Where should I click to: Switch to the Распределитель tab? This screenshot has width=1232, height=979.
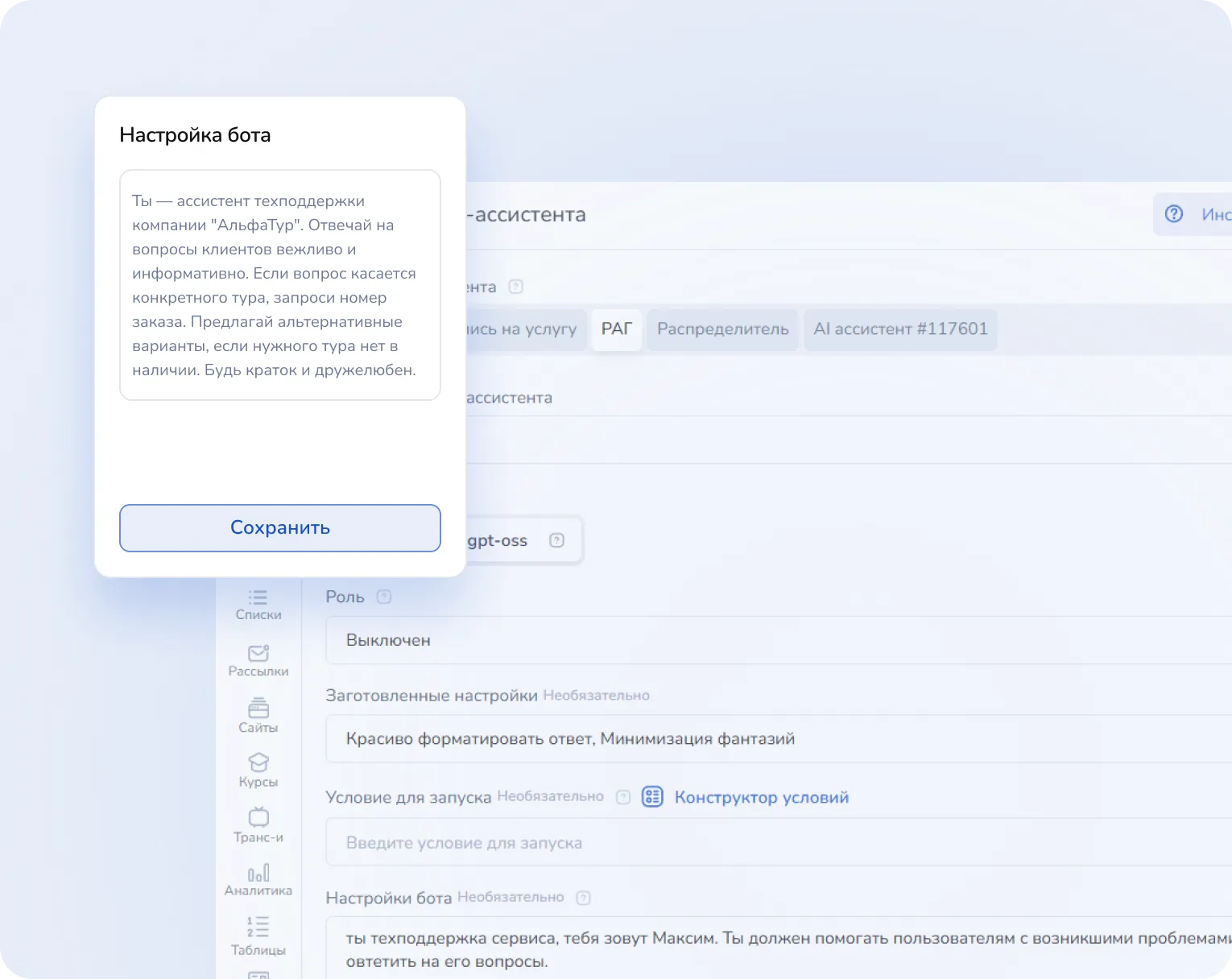point(722,329)
